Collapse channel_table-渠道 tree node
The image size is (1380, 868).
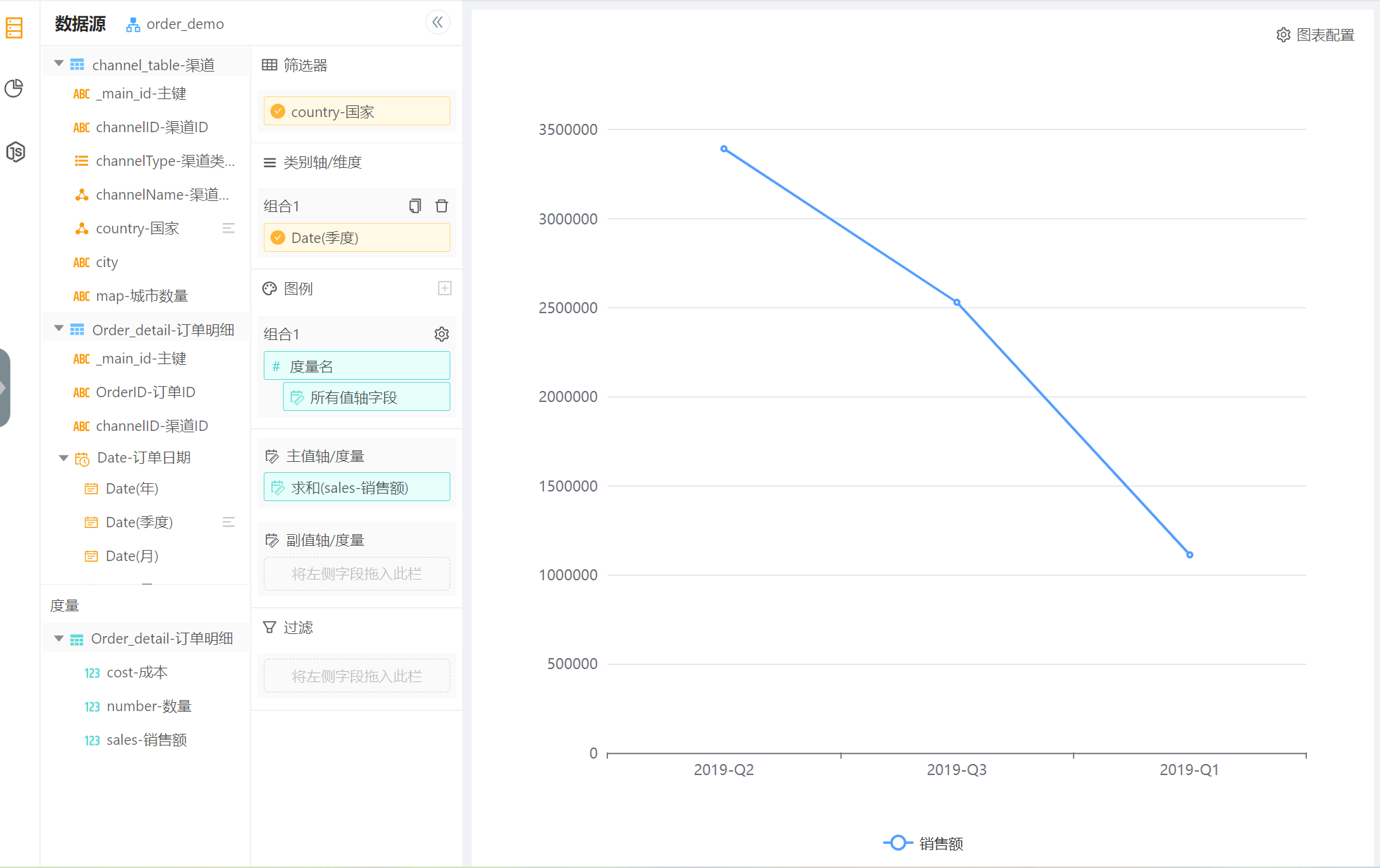pos(59,64)
